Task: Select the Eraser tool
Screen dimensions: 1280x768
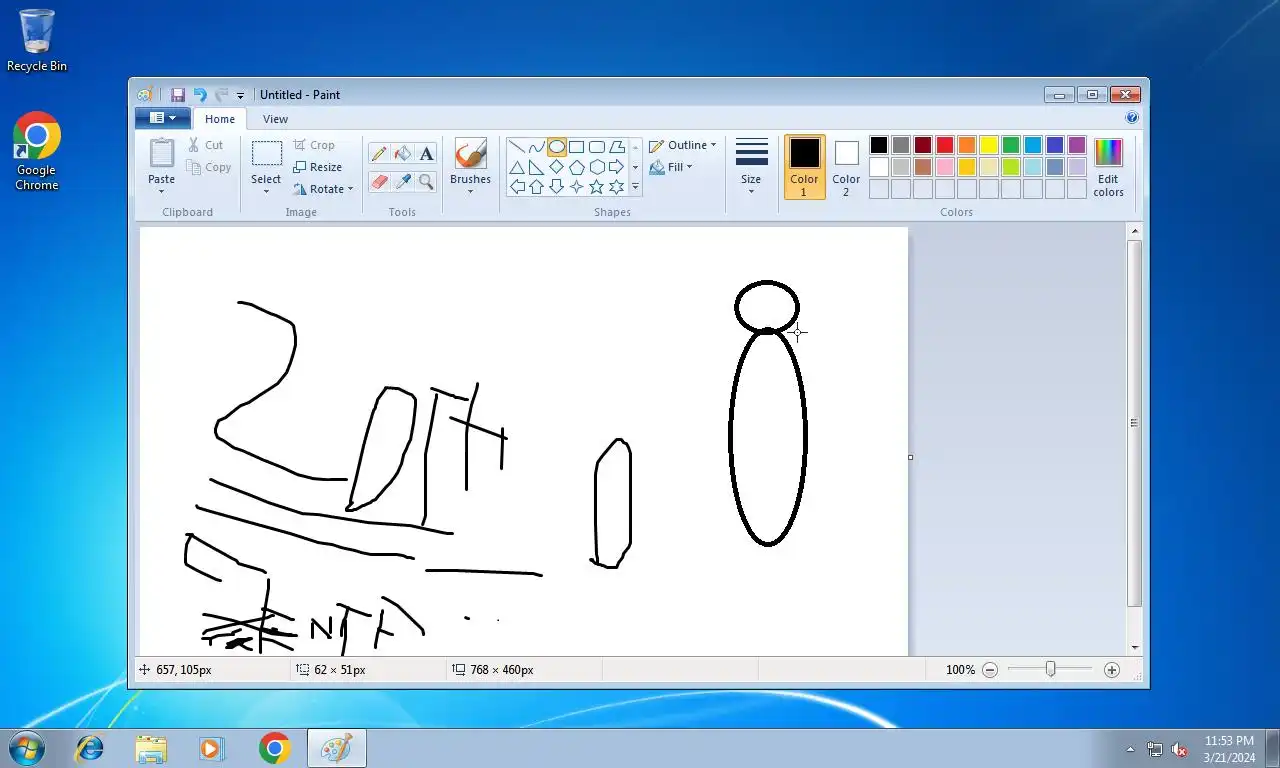Action: (379, 181)
